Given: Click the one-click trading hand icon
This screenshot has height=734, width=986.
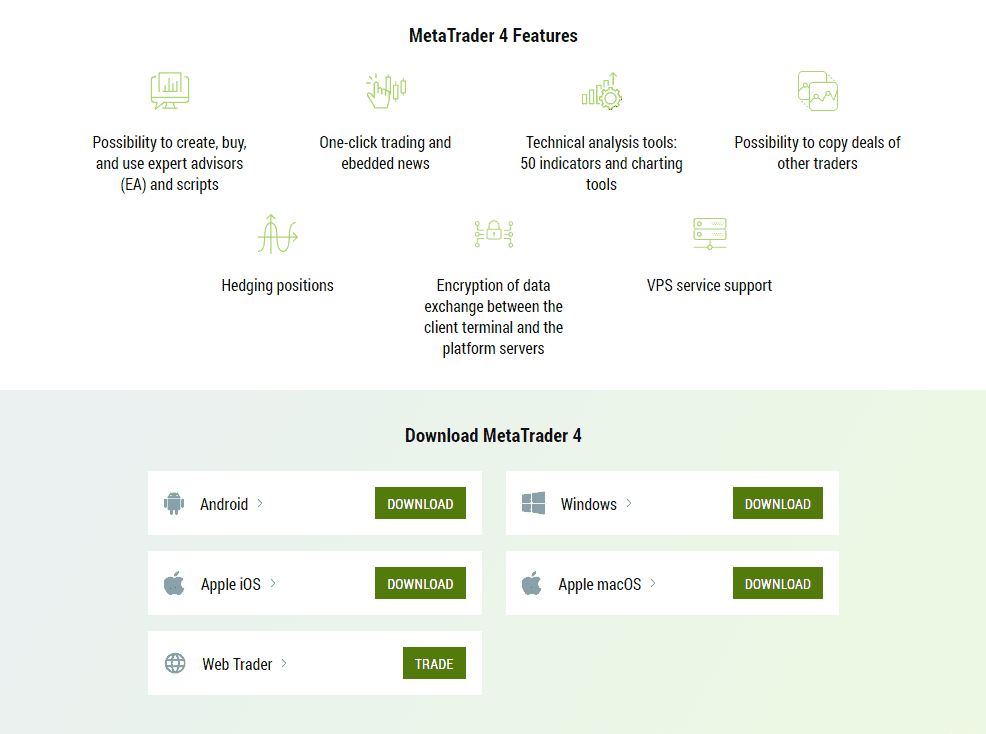Looking at the screenshot, I should (386, 91).
